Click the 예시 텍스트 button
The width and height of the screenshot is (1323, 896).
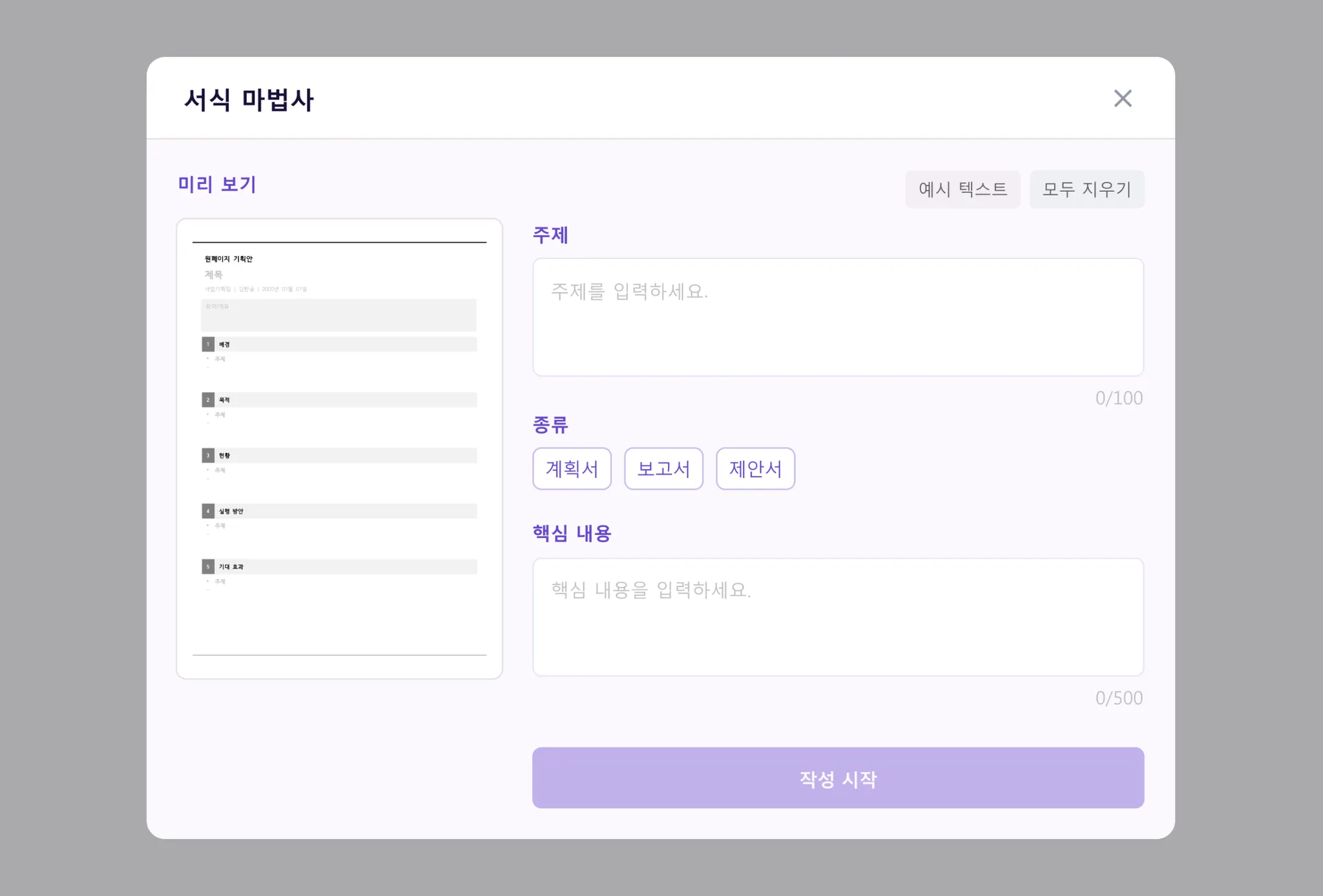(x=963, y=189)
